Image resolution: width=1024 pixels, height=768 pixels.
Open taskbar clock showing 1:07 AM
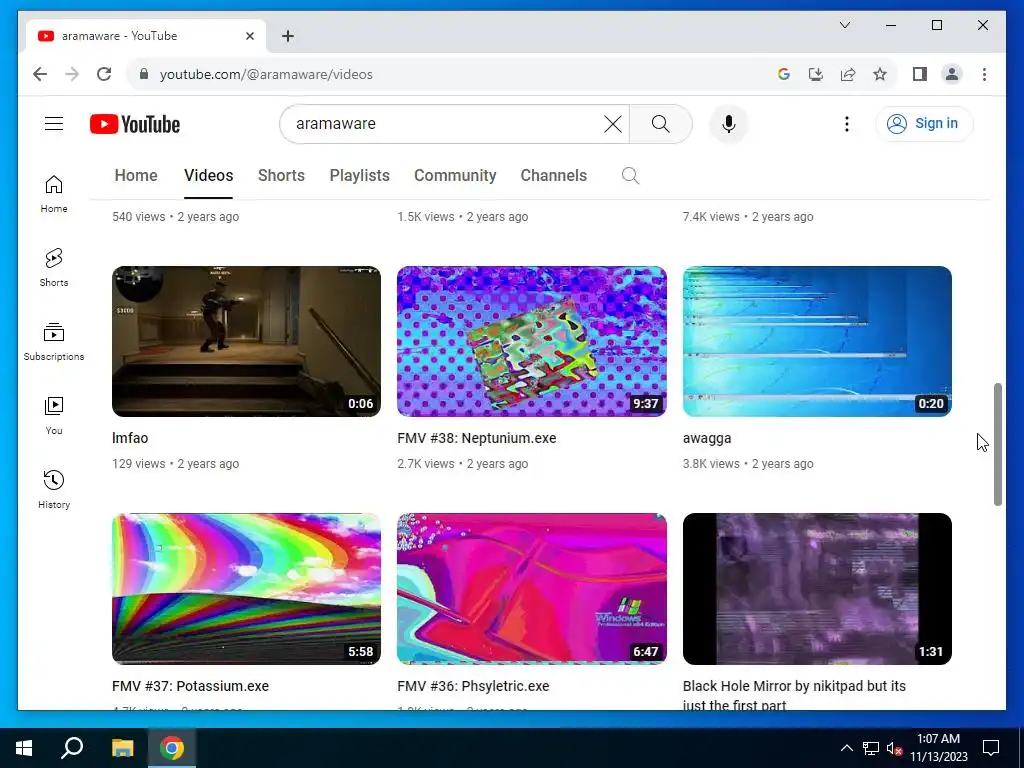pyautogui.click(x=938, y=748)
